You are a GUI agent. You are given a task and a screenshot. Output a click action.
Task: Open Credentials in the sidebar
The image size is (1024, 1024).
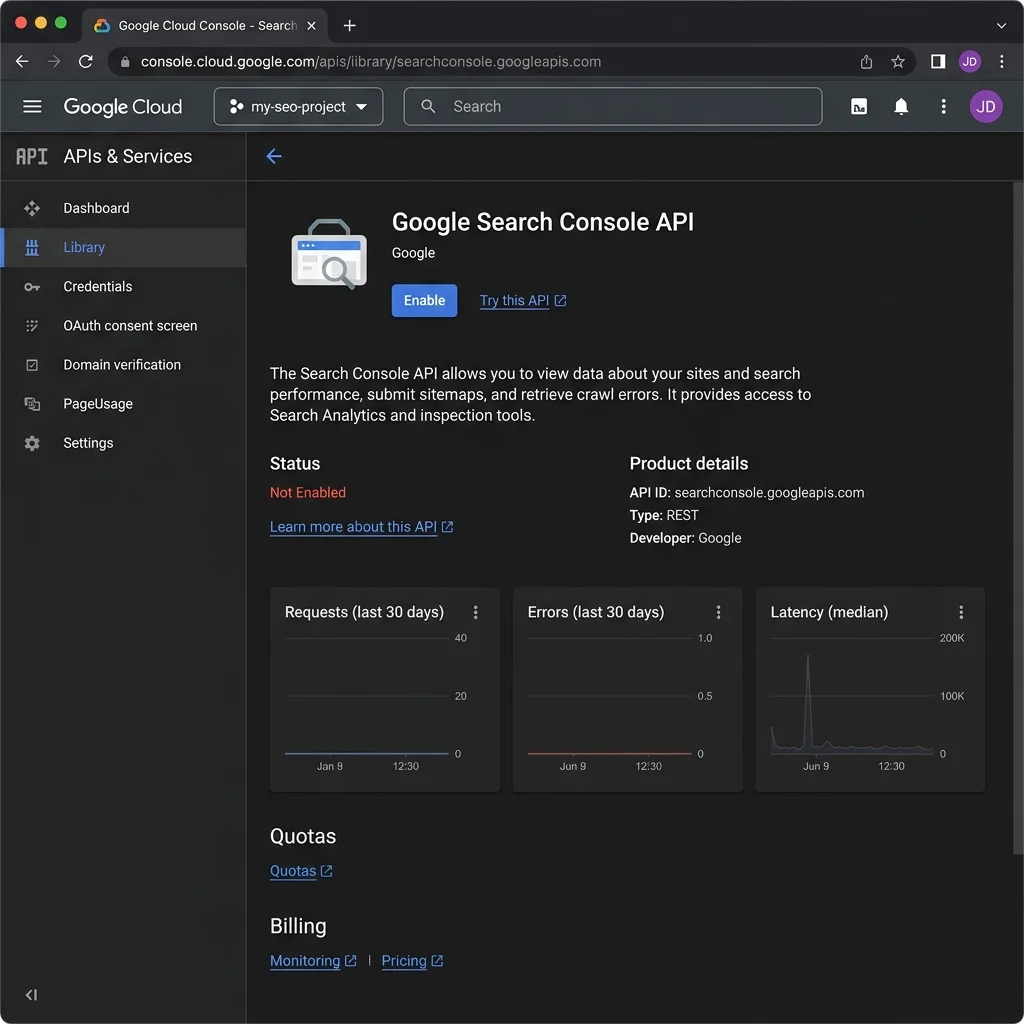[x=123, y=287]
